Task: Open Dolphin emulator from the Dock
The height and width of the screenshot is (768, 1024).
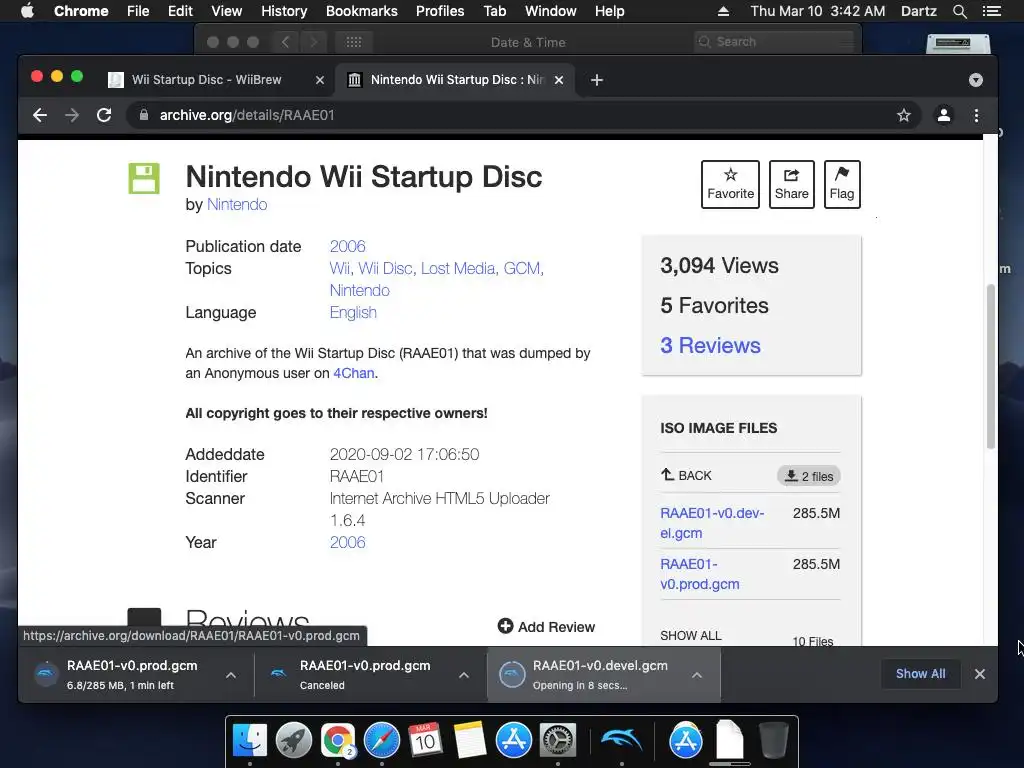Action: pyautogui.click(x=621, y=740)
